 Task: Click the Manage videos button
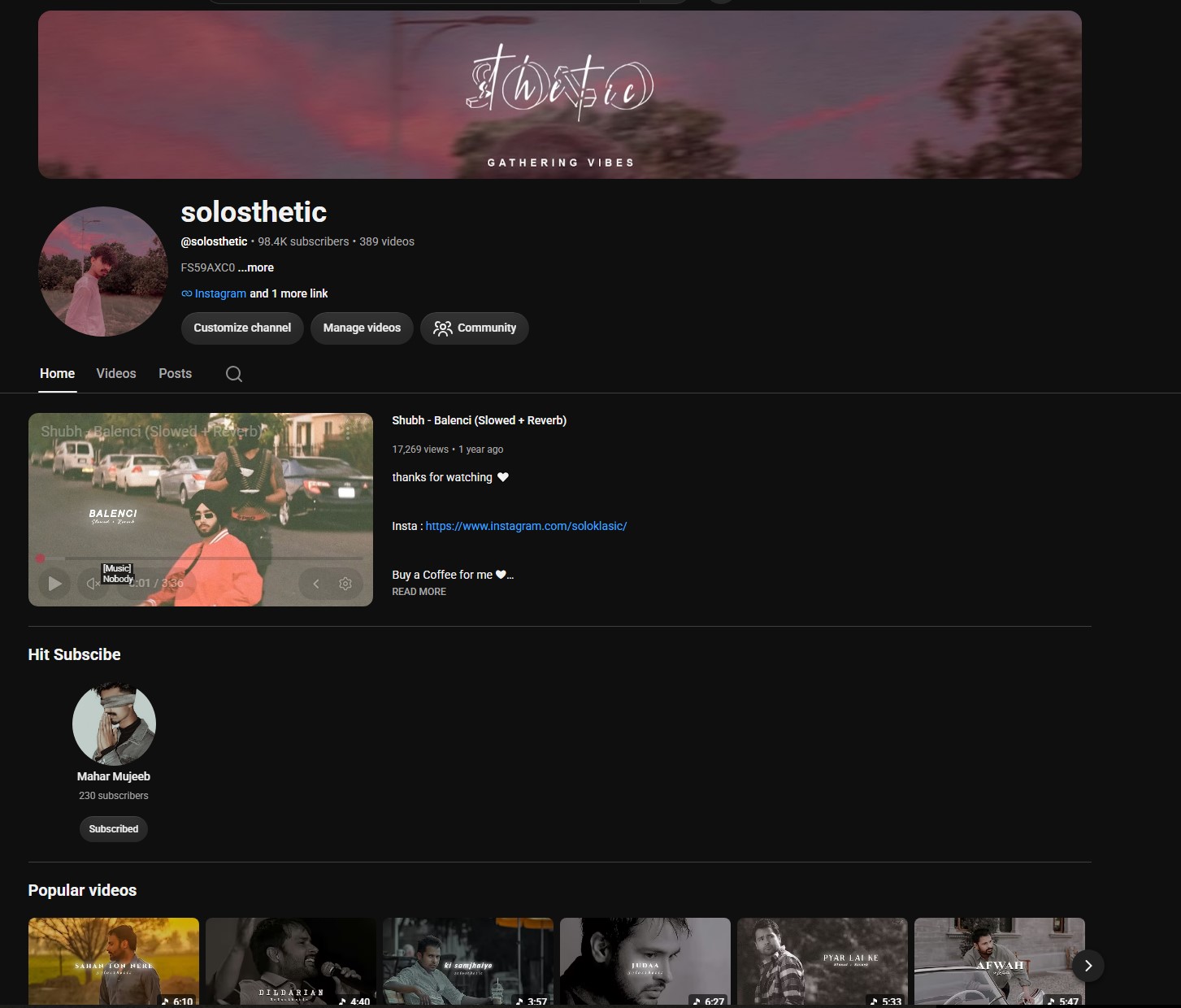(x=362, y=328)
